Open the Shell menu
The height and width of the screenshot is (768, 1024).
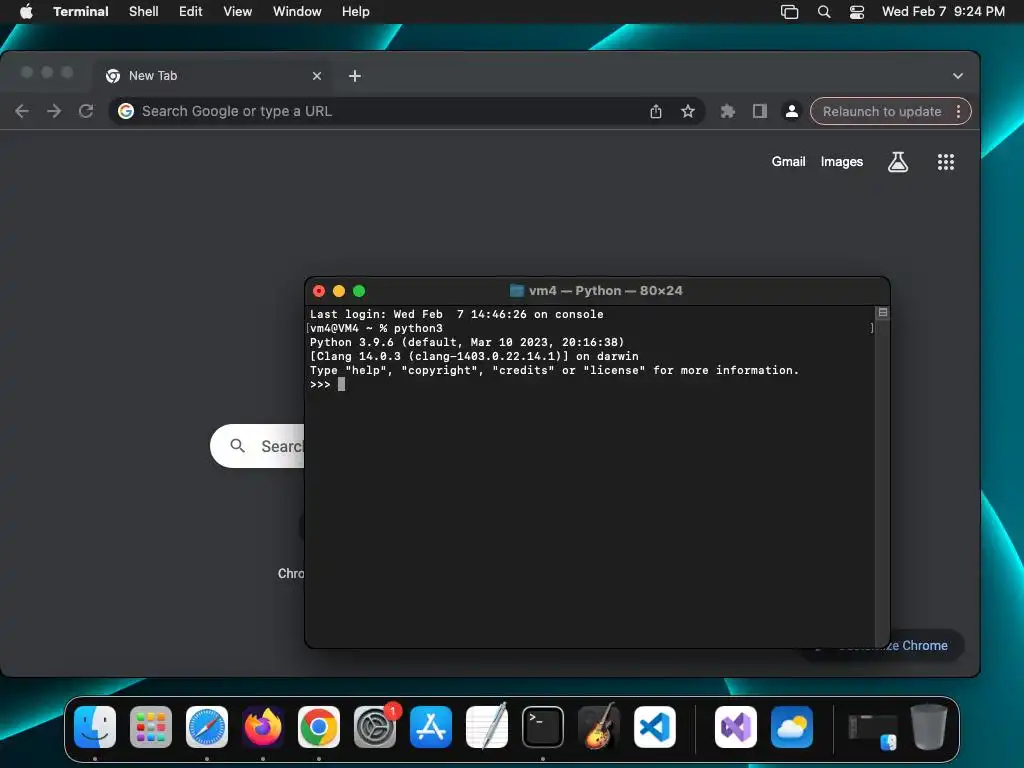tap(144, 12)
